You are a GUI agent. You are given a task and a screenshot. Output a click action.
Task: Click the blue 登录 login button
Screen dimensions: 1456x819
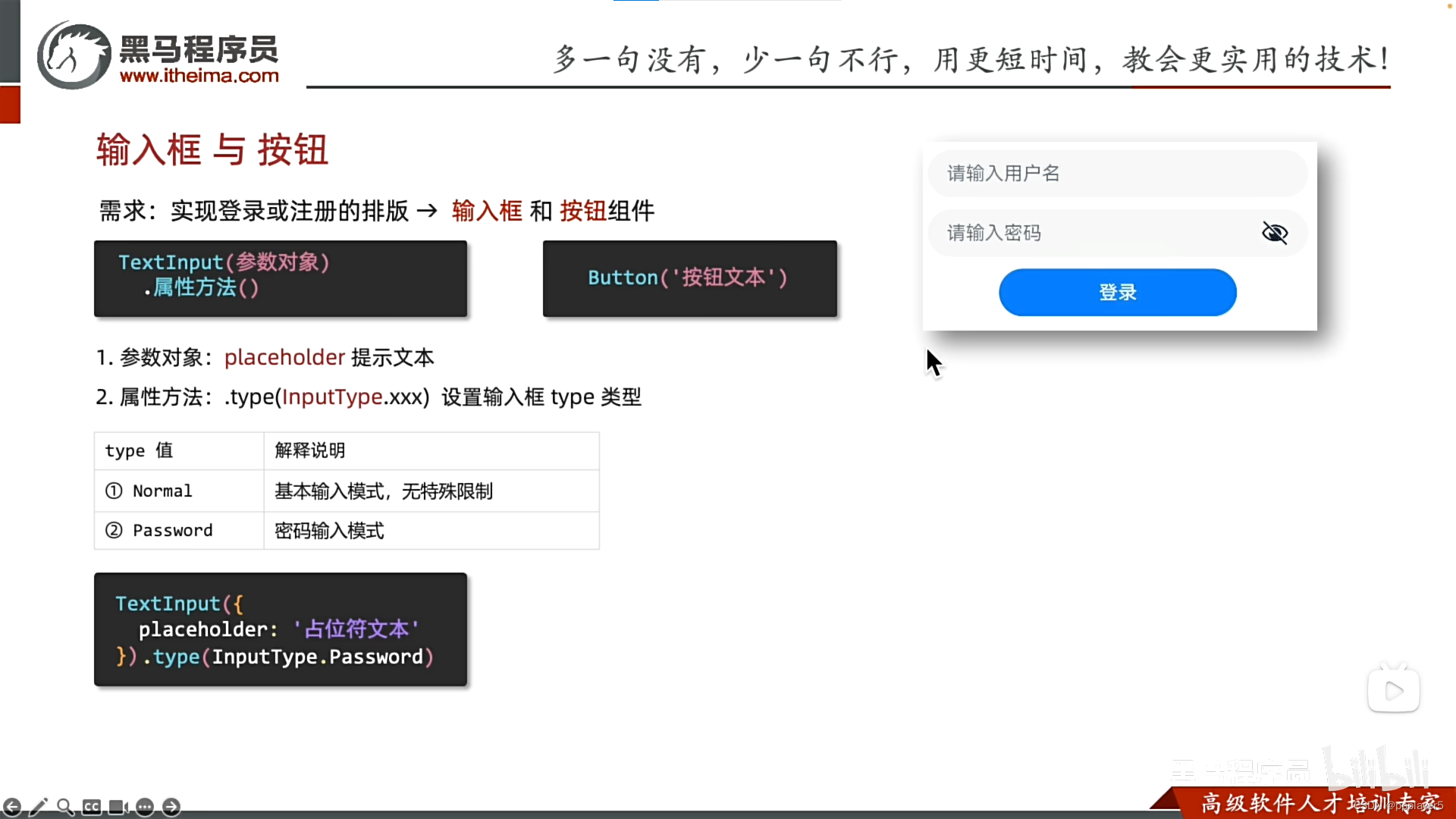[x=1117, y=292]
